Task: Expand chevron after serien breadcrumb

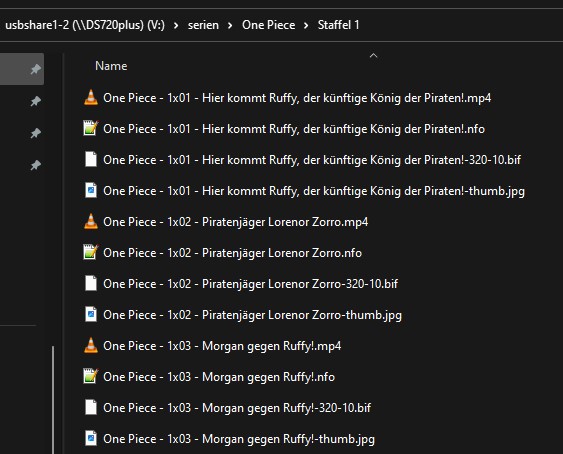Action: pyautogui.click(x=230, y=26)
